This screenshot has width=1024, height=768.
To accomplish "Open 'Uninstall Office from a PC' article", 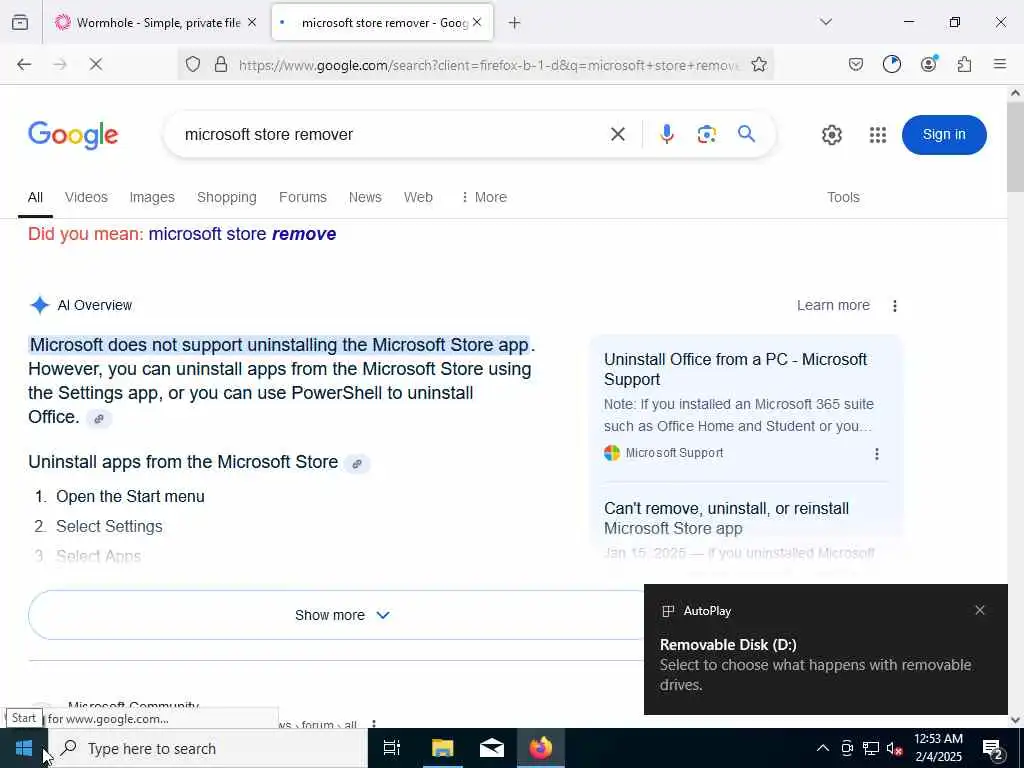I will 735,369.
